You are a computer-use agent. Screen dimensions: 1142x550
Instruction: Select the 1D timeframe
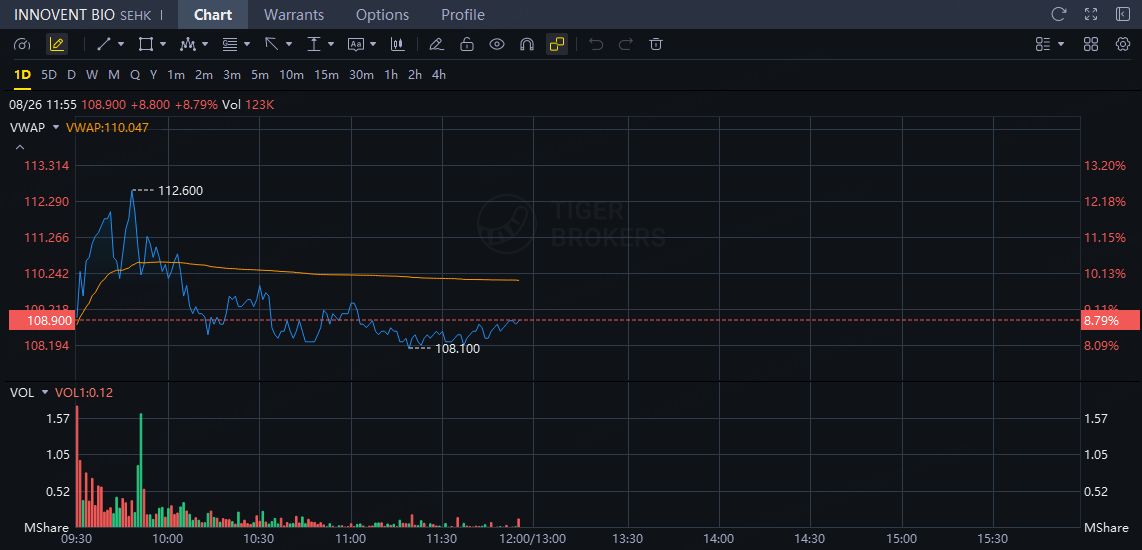pos(23,74)
